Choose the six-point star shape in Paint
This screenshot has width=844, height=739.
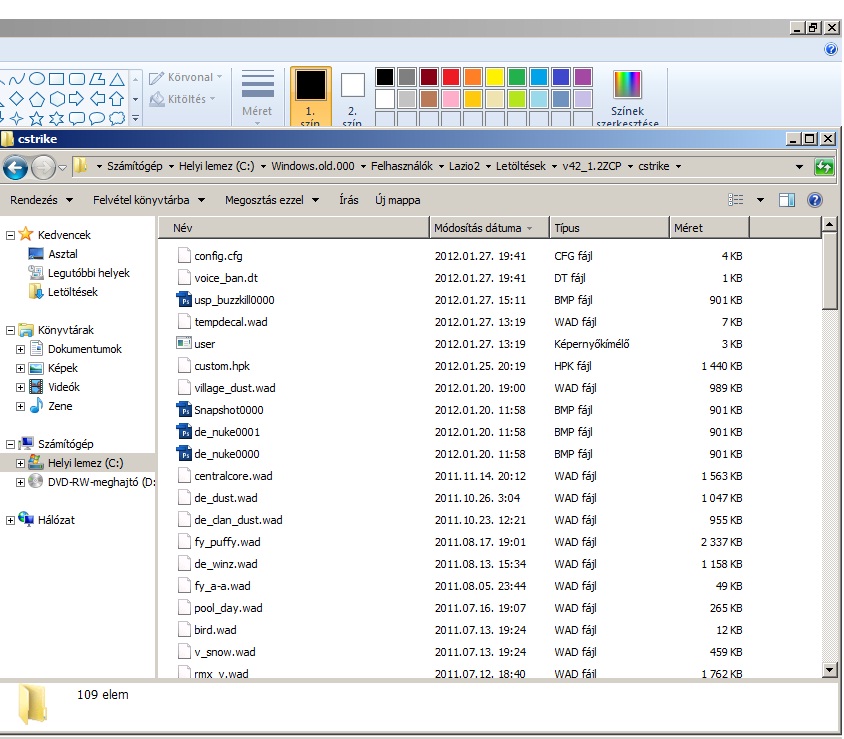tap(57, 118)
